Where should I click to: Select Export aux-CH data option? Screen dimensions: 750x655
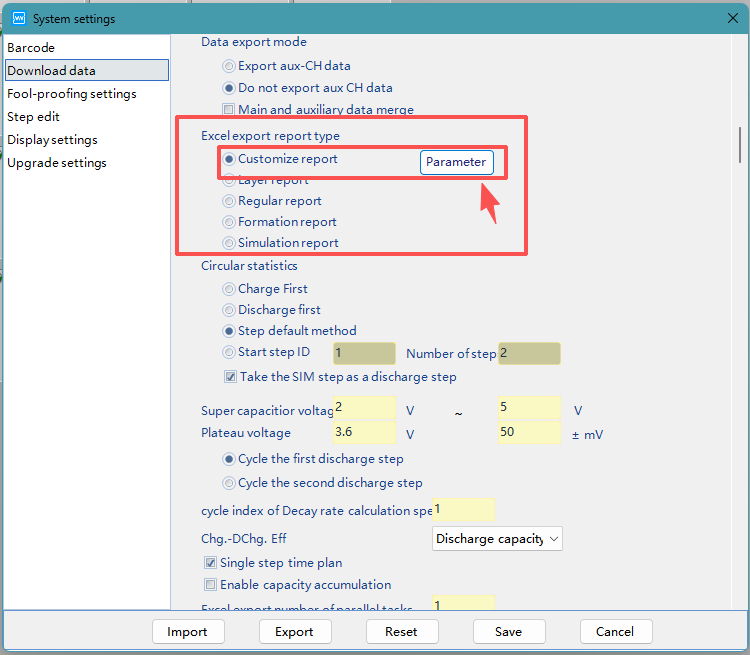tap(229, 66)
